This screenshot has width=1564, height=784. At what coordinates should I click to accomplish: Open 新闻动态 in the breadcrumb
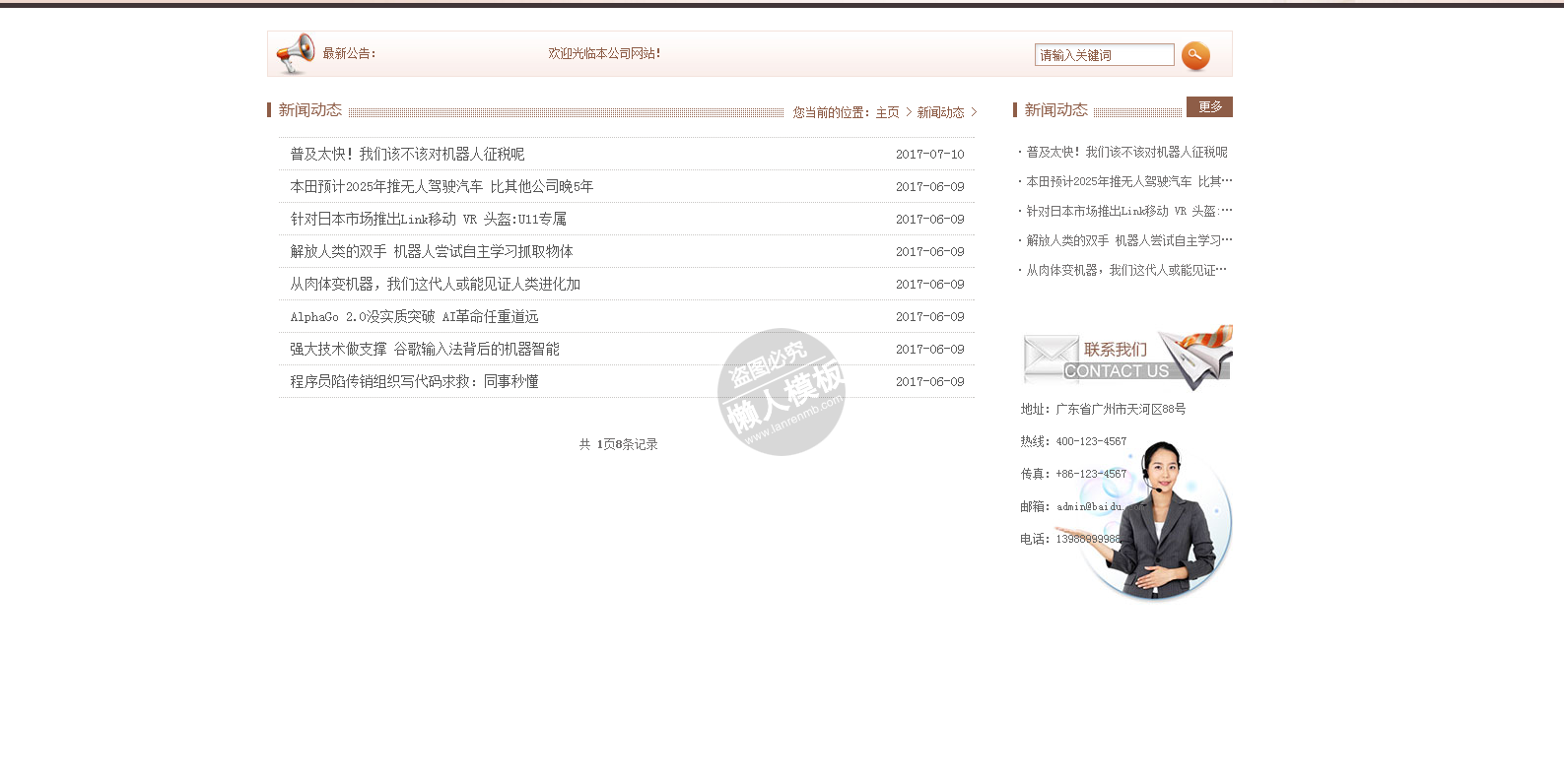click(x=940, y=112)
